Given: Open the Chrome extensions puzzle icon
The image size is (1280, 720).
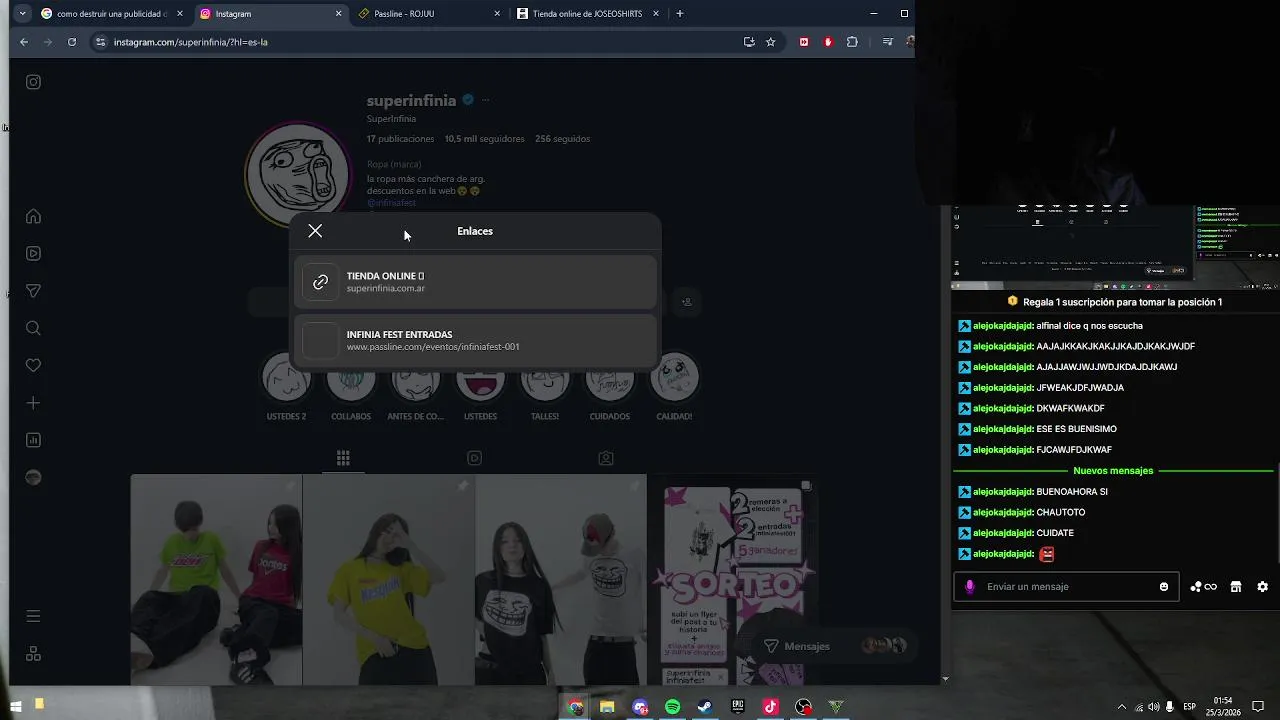Looking at the screenshot, I should coord(852,42).
